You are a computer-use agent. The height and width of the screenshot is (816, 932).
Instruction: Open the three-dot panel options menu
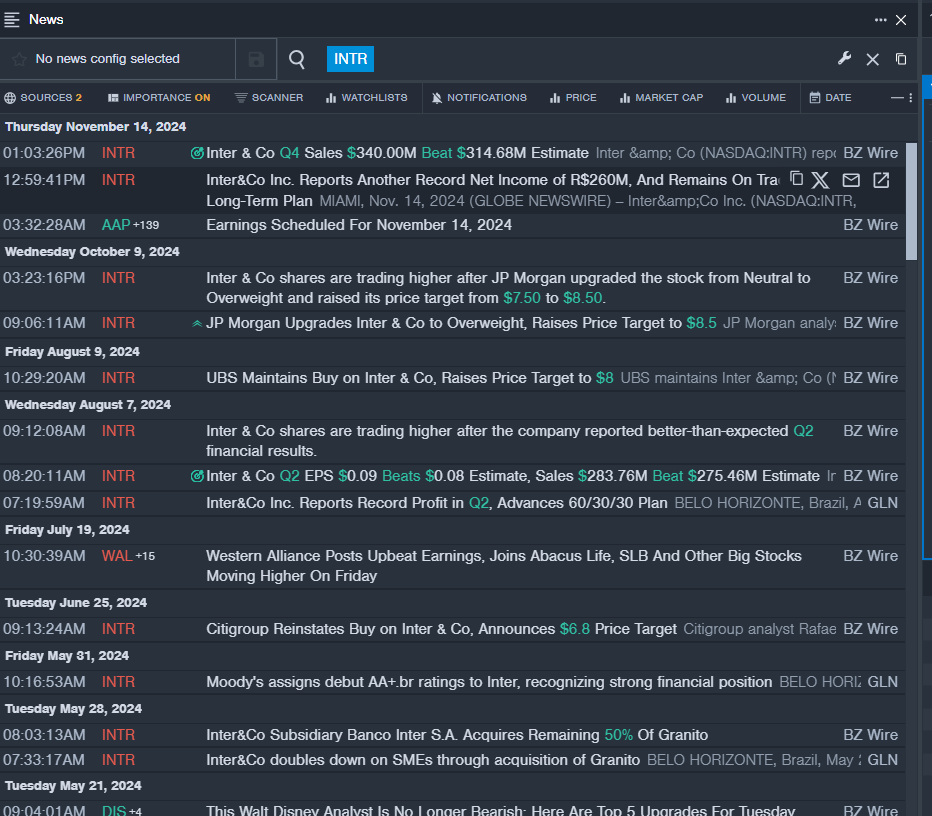(880, 20)
